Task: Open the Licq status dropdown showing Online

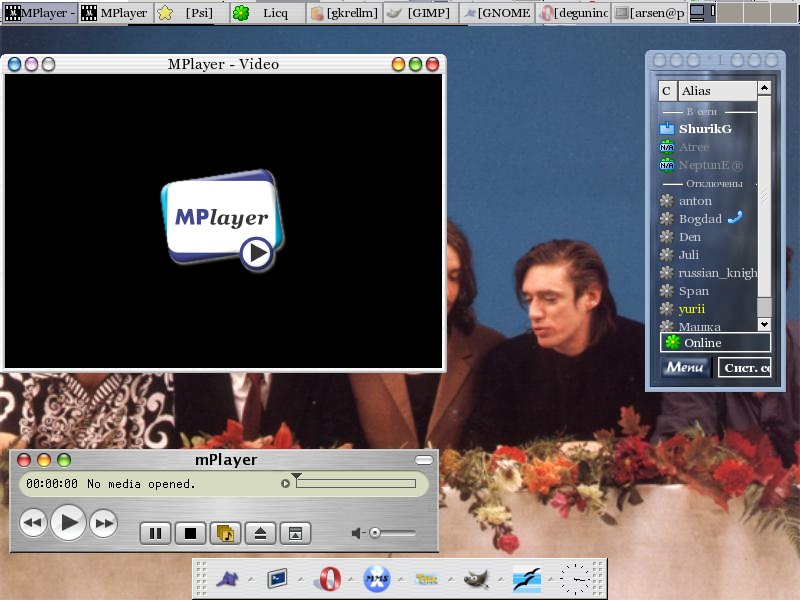Action: (x=715, y=342)
